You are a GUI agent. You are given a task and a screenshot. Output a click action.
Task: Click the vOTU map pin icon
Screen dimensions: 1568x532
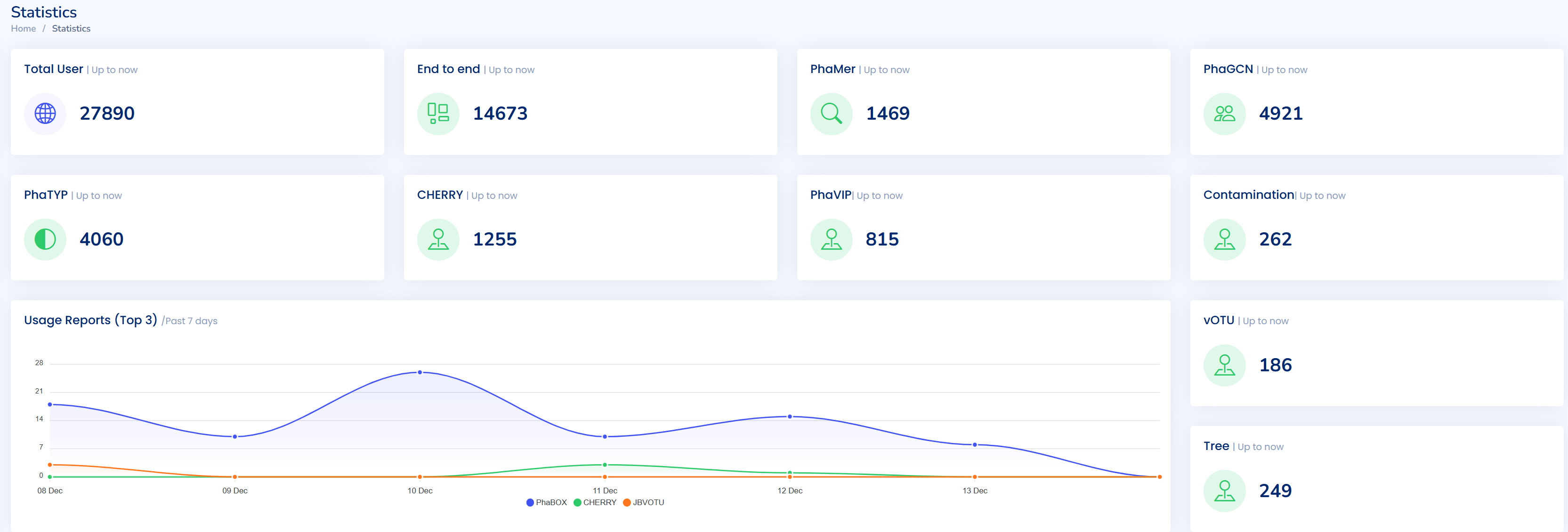click(x=1224, y=365)
